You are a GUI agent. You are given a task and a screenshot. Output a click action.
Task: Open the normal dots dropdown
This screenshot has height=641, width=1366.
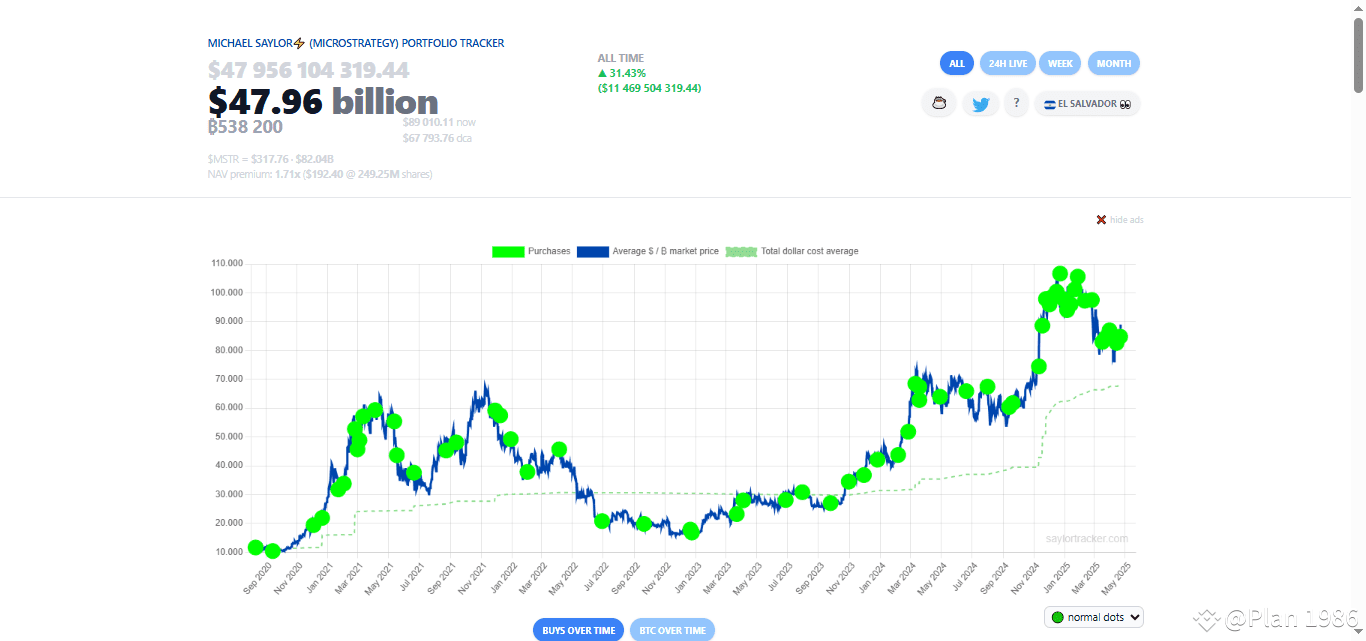click(x=1093, y=617)
